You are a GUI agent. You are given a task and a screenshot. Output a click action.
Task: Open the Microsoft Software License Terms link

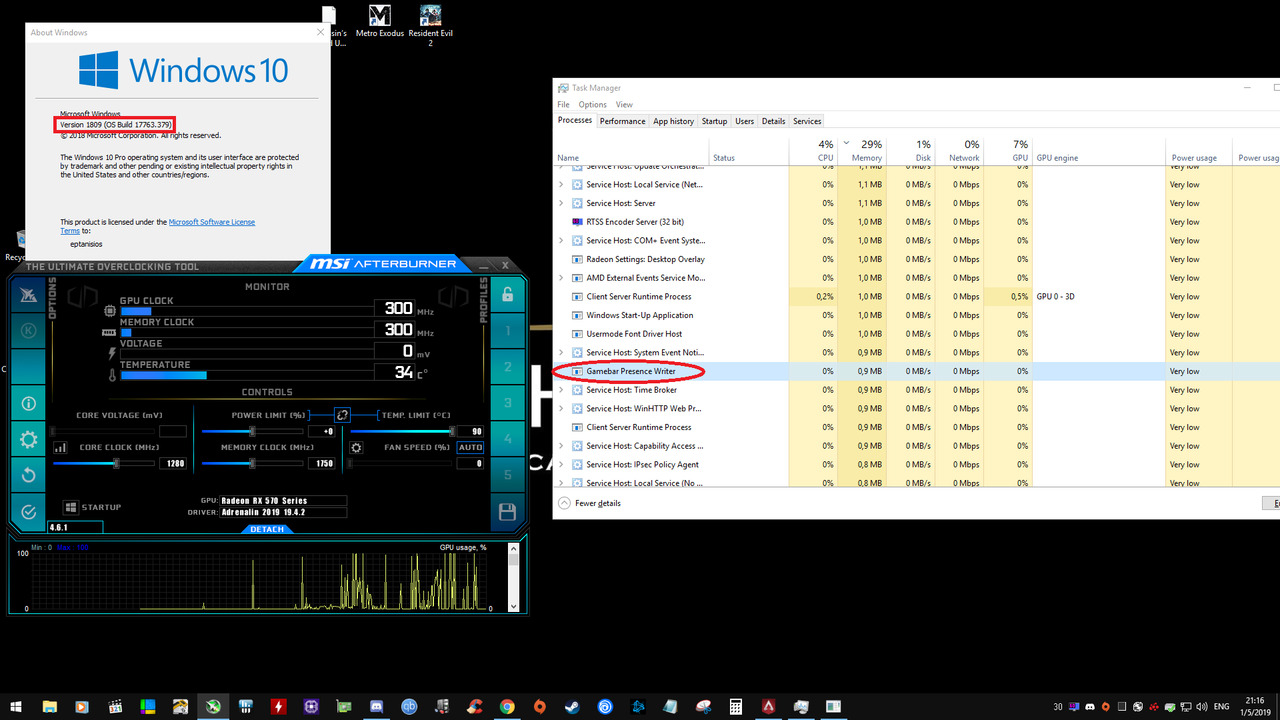[212, 222]
